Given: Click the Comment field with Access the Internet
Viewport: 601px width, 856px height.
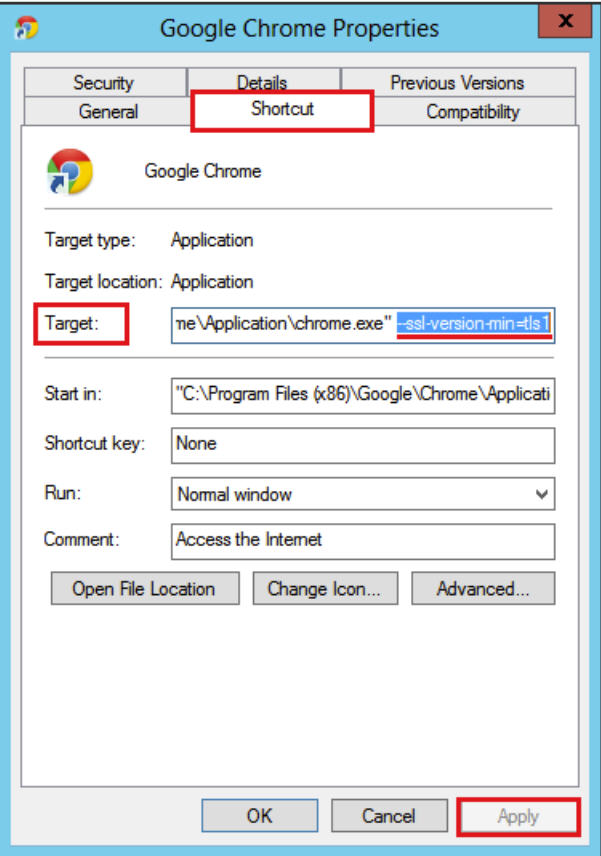Looking at the screenshot, I should click(363, 541).
